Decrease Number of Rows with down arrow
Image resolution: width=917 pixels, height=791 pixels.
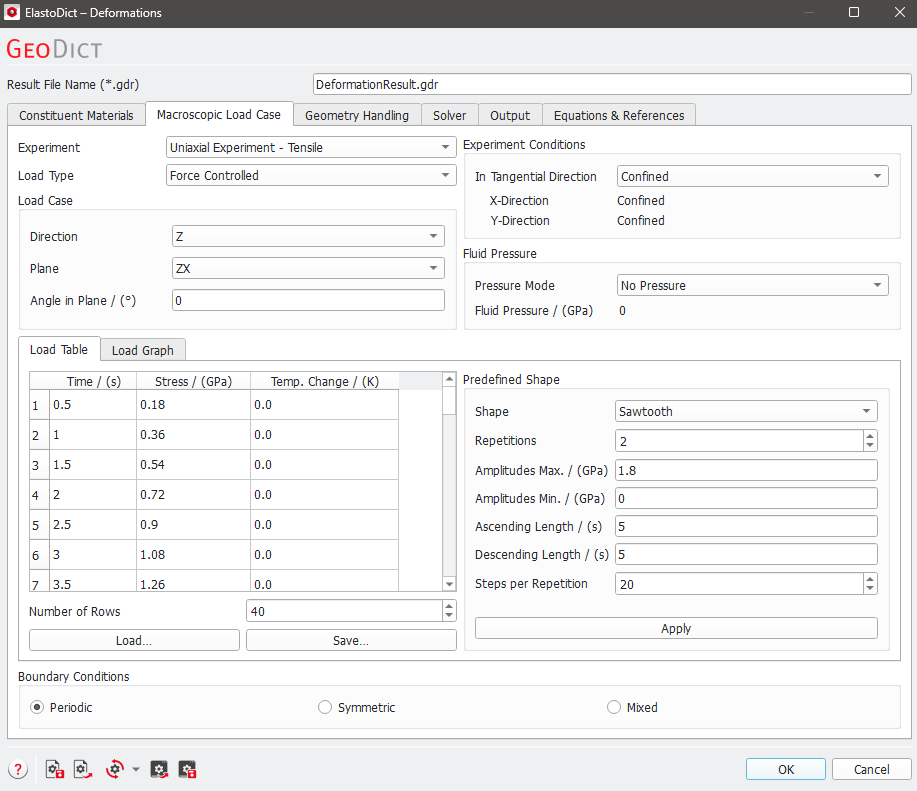(449, 616)
